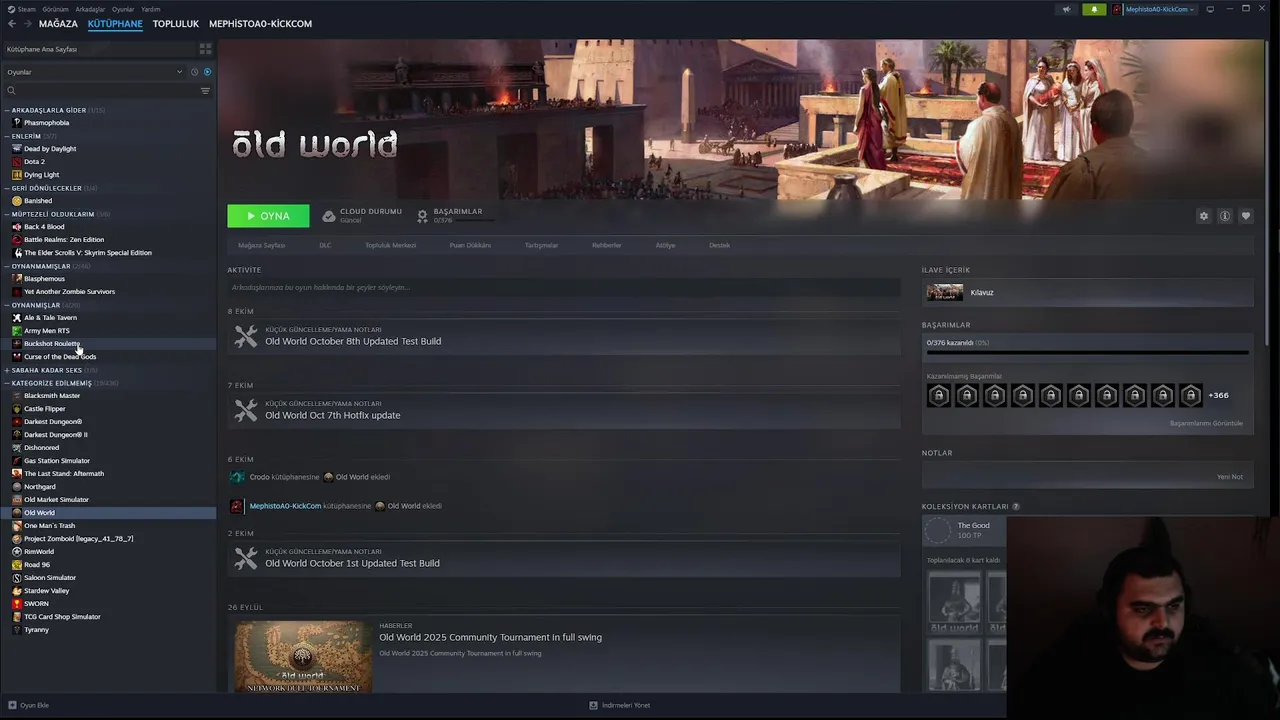This screenshot has height=720, width=1280.
Task: Open advanced filter settings icon
Action: tap(205, 91)
